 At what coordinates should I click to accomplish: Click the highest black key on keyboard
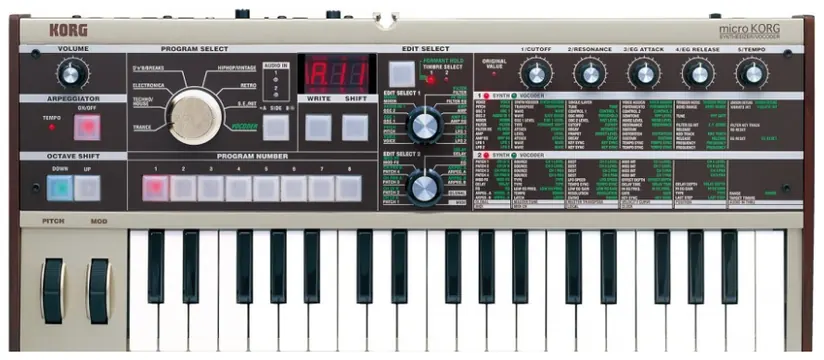pos(729,266)
